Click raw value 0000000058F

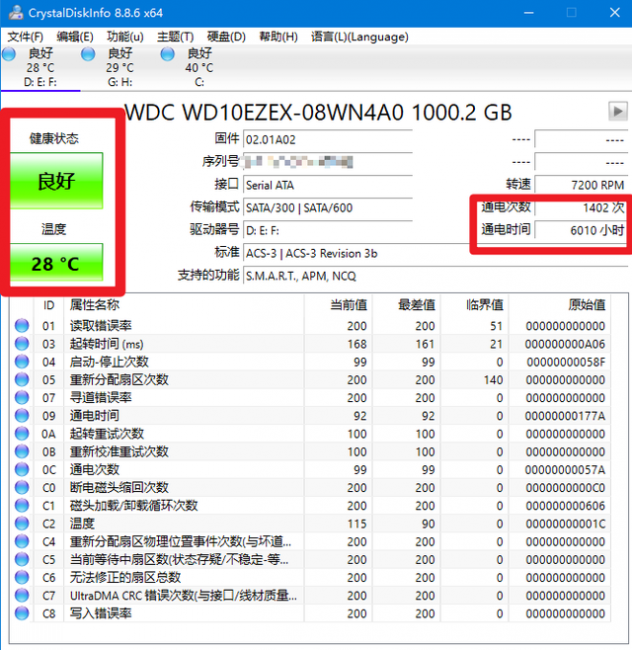tap(566, 362)
